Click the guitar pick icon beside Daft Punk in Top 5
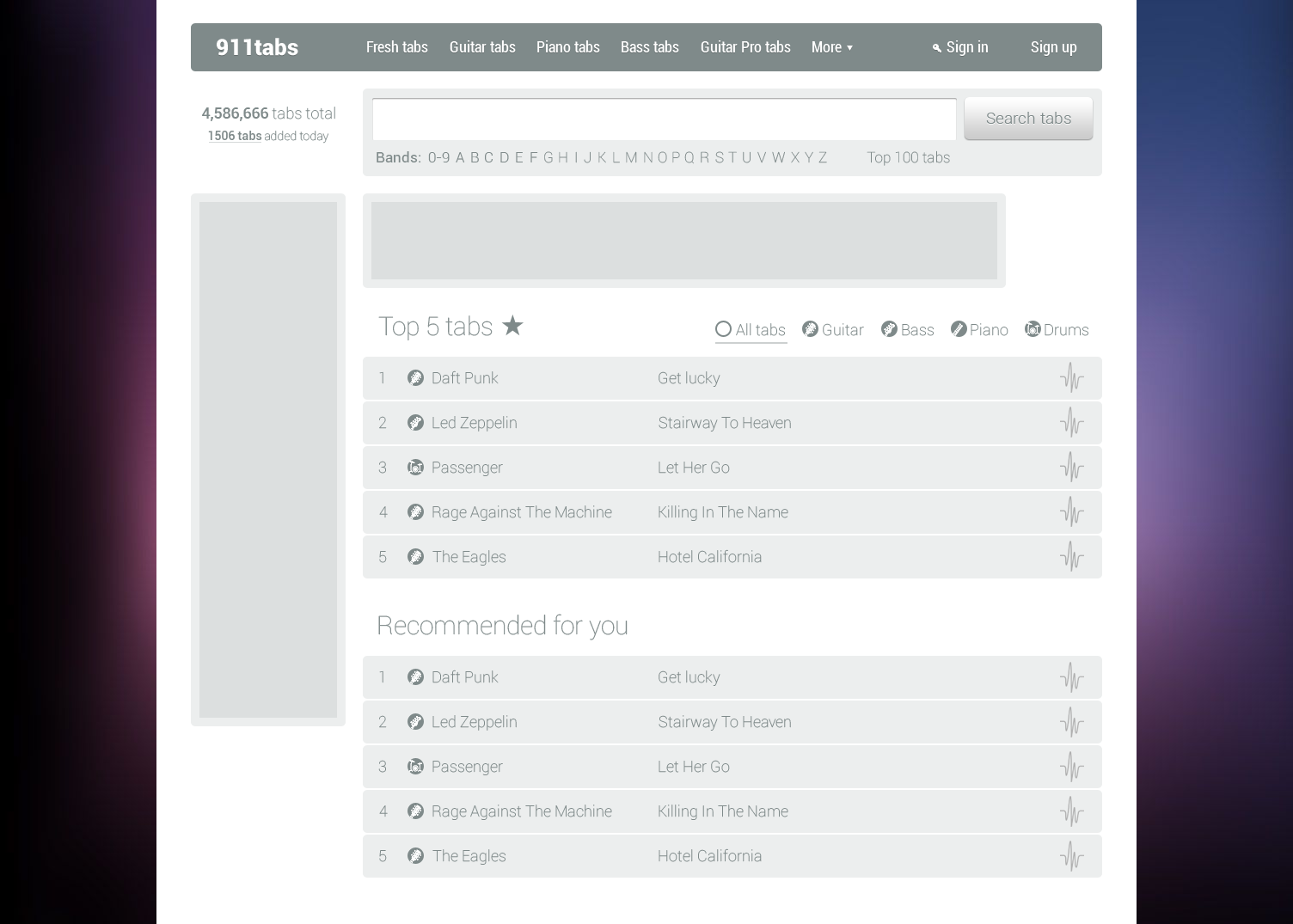 415,378
